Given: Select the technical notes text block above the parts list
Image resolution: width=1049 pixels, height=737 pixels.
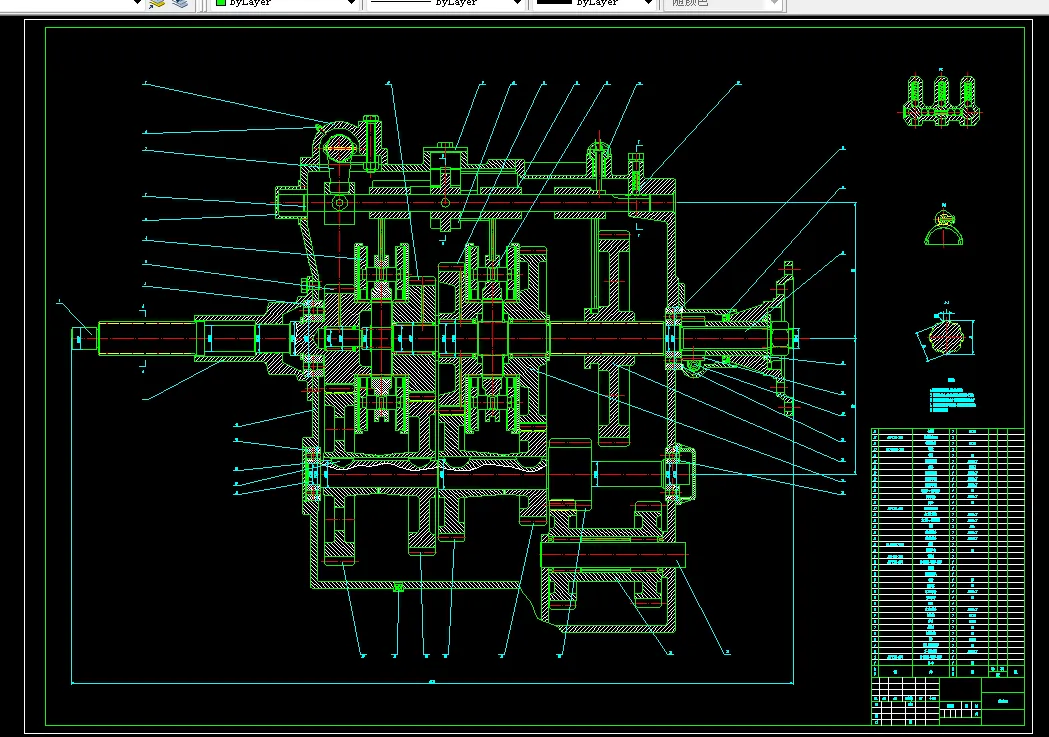Looking at the screenshot, I should [953, 397].
